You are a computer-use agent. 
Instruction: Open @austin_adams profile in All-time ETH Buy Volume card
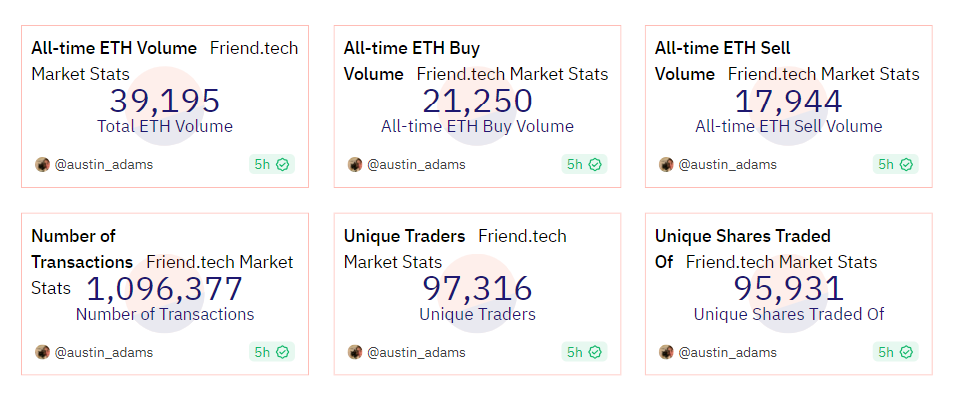pyautogui.click(x=416, y=165)
